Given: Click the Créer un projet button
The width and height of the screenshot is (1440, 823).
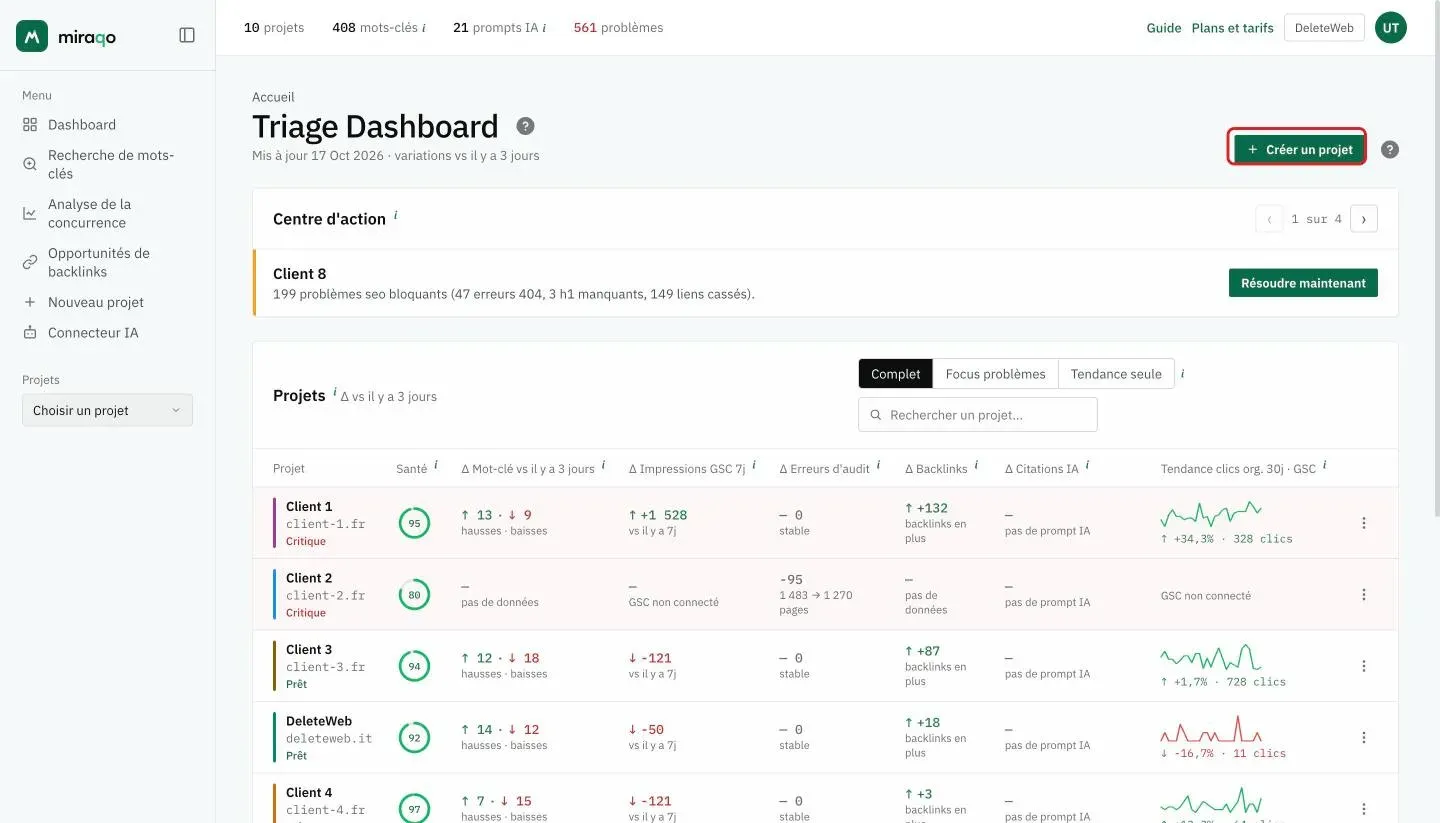Looking at the screenshot, I should [1300, 150].
